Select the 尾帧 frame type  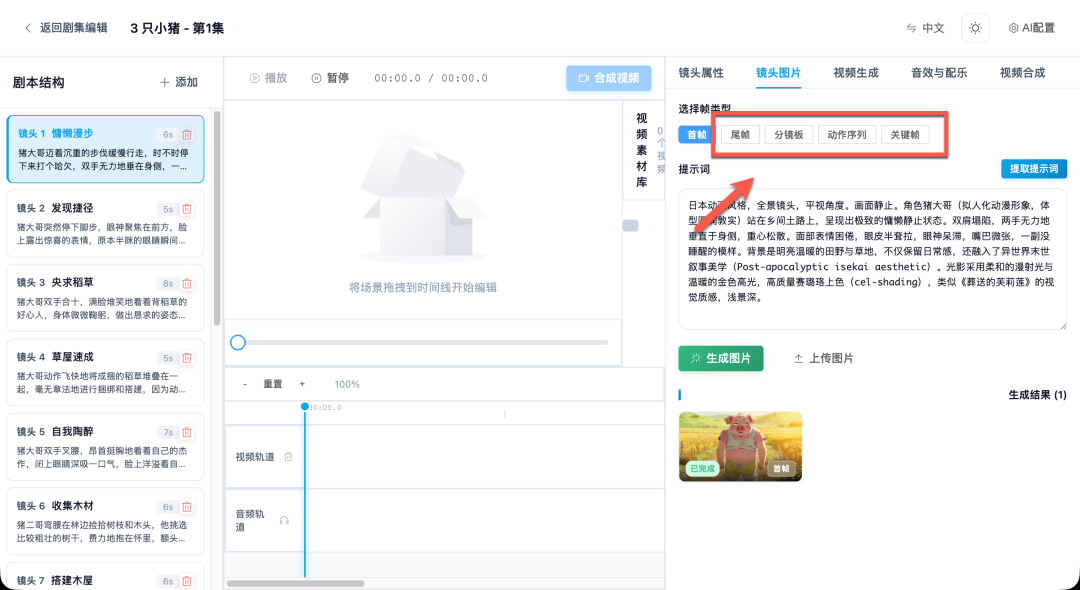tap(739, 135)
